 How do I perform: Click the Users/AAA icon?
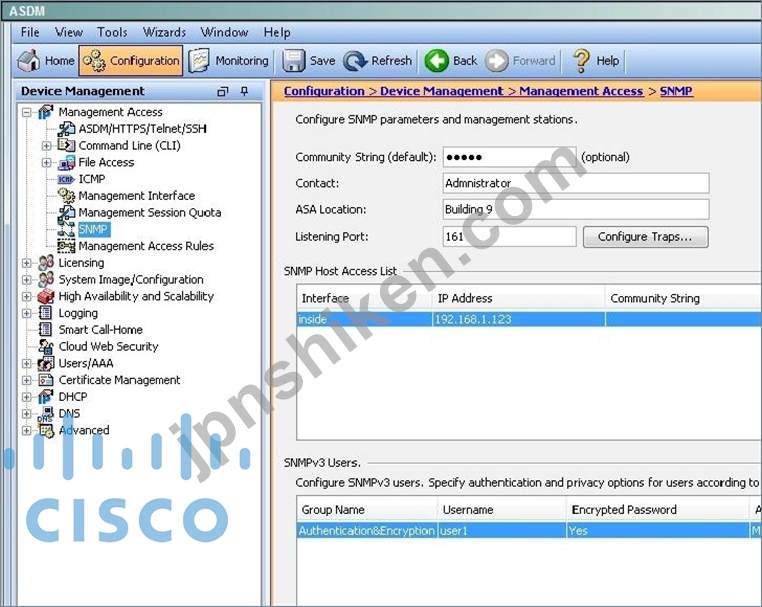tap(46, 363)
